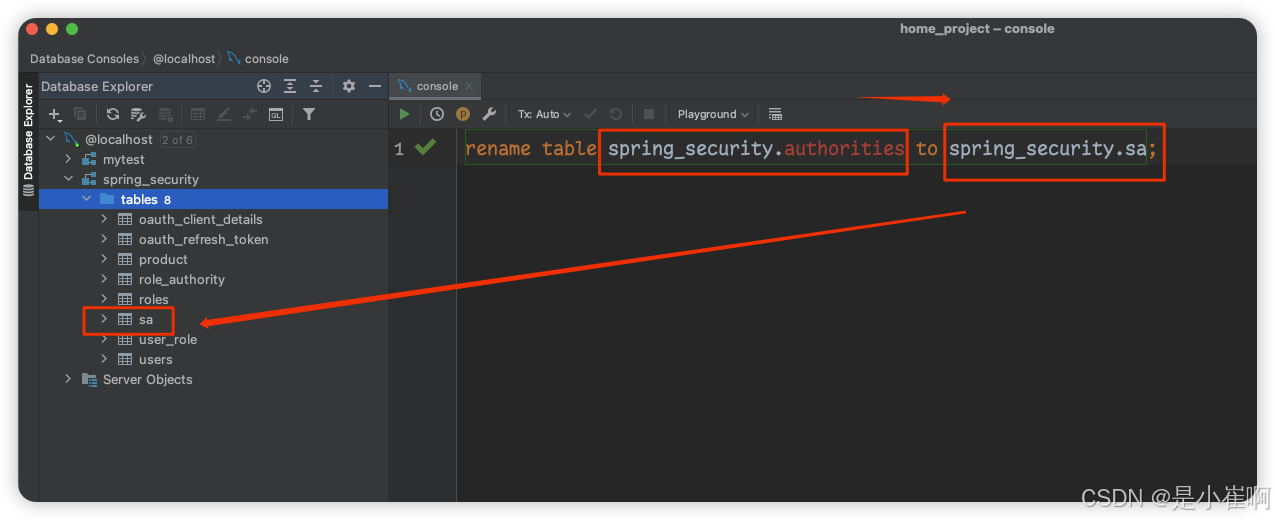
Task: Expand the Server Objects node
Action: tap(68, 379)
